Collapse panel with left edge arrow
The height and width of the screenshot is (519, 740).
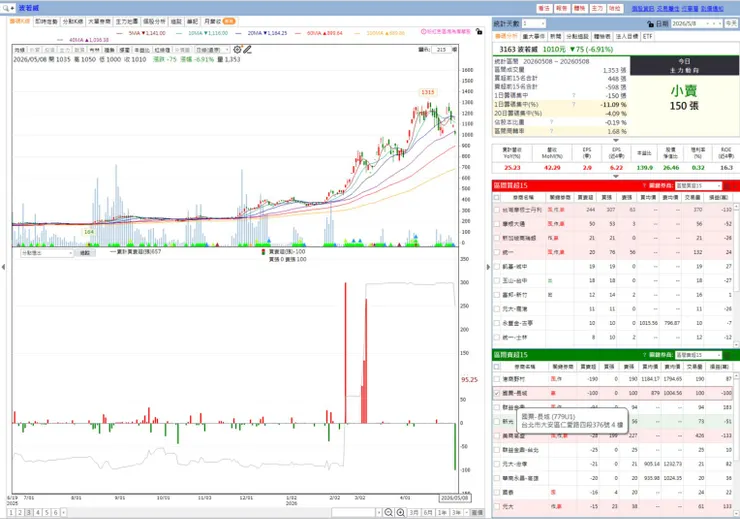3,267
